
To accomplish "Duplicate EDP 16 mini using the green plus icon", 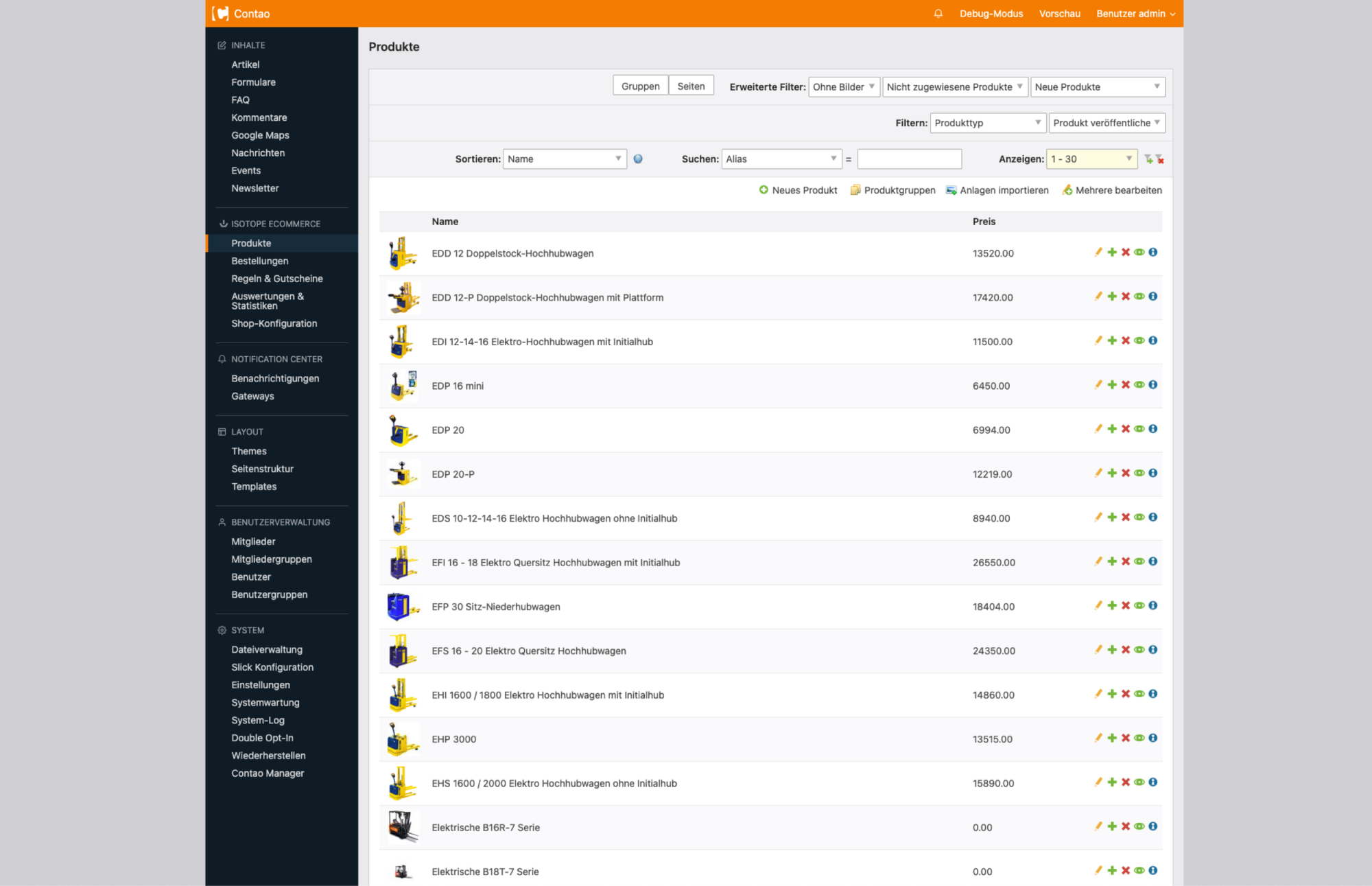I will click(1112, 385).
